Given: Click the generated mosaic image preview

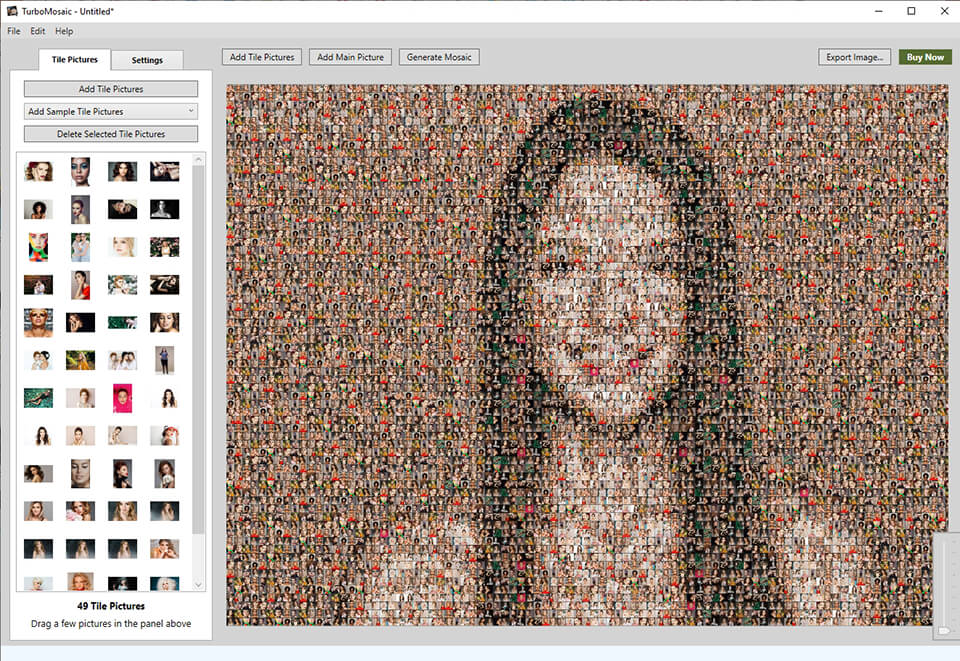Looking at the screenshot, I should pyautogui.click(x=587, y=354).
